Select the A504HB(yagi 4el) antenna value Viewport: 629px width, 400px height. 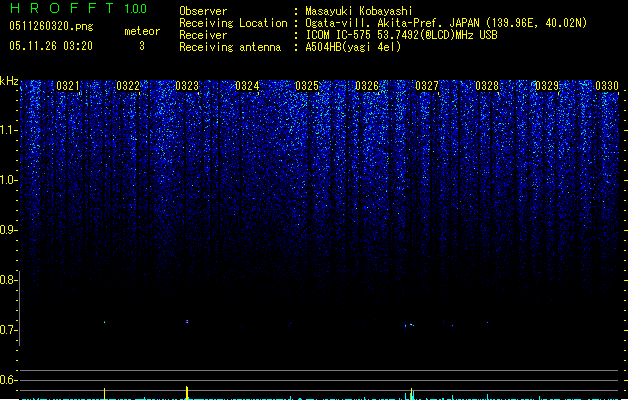(353, 47)
